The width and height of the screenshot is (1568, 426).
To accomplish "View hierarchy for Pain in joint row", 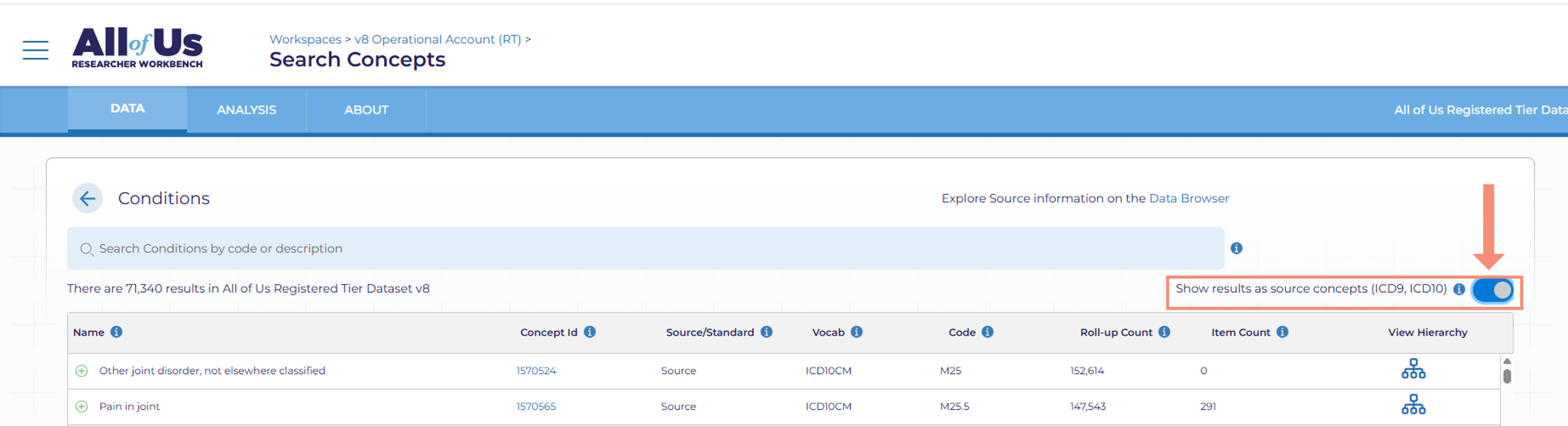I will point(1413,405).
